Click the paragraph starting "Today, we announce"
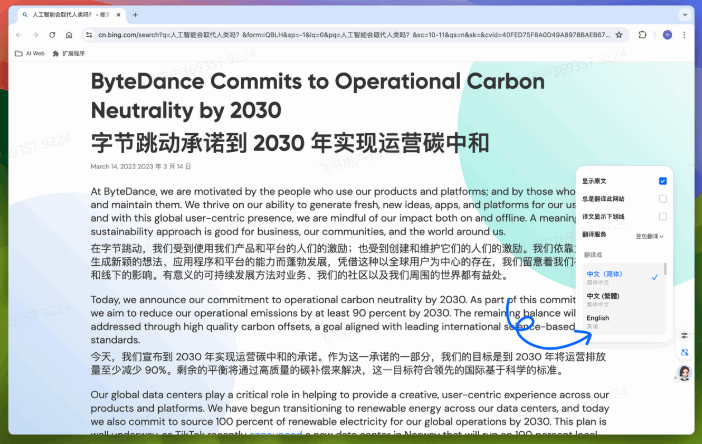Image resolution: width=702 pixels, height=444 pixels. [x=334, y=320]
